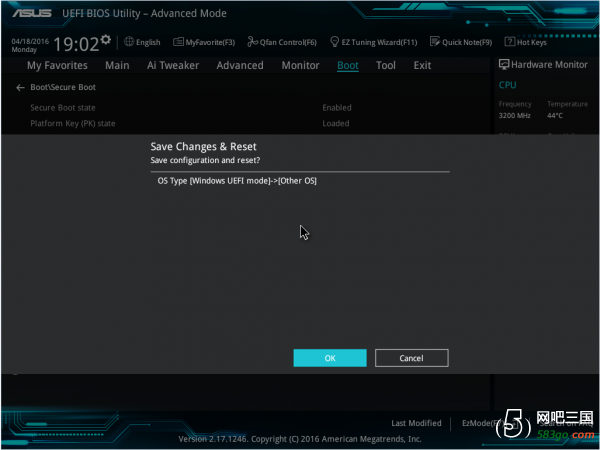Open the Hot Keys help
The image size is (600, 450).
(x=525, y=42)
